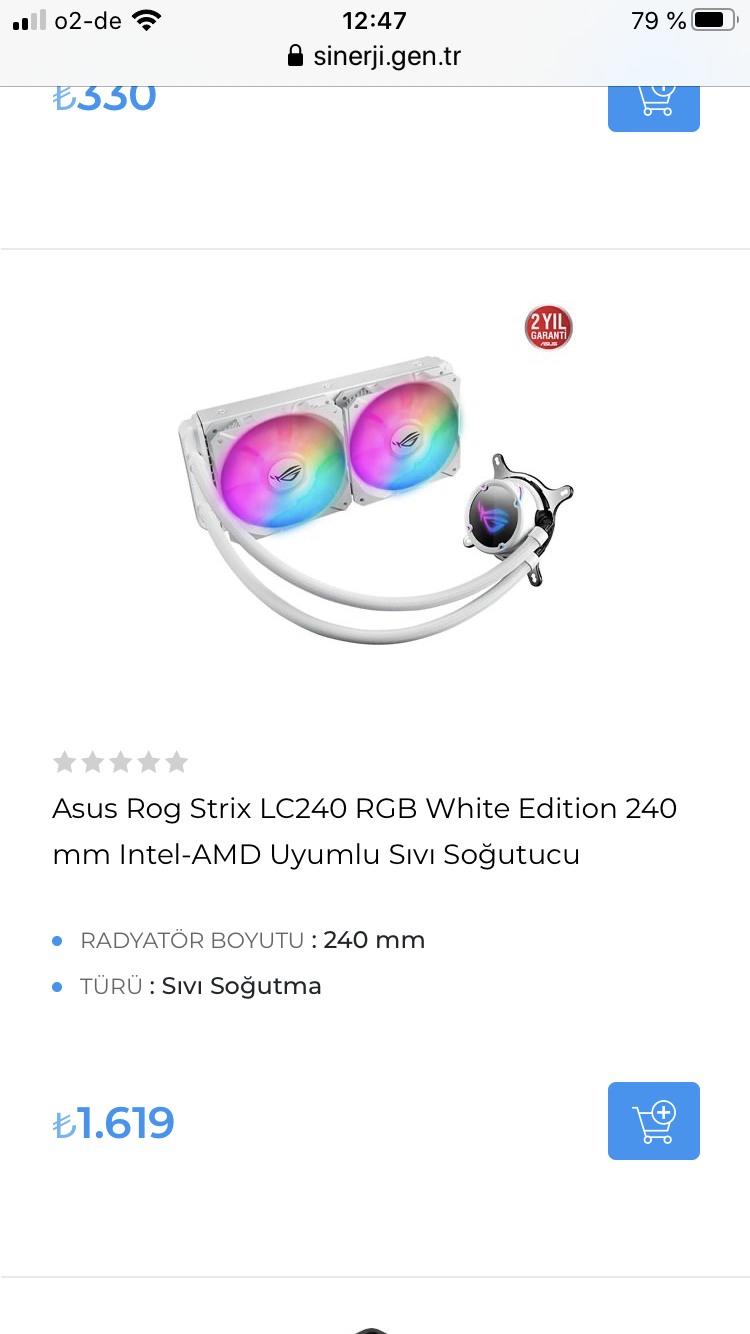Select the first rating star

click(x=64, y=762)
